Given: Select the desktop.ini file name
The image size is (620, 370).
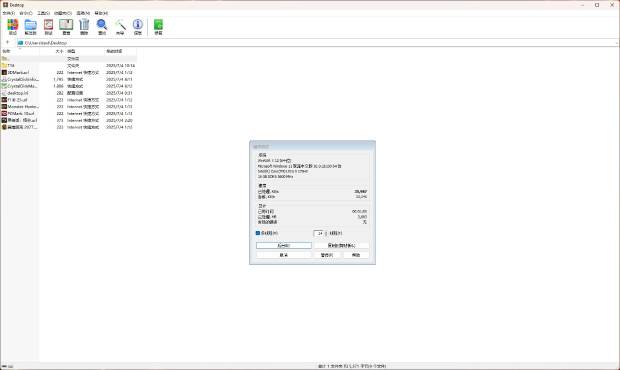Looking at the screenshot, I should click(x=18, y=93).
